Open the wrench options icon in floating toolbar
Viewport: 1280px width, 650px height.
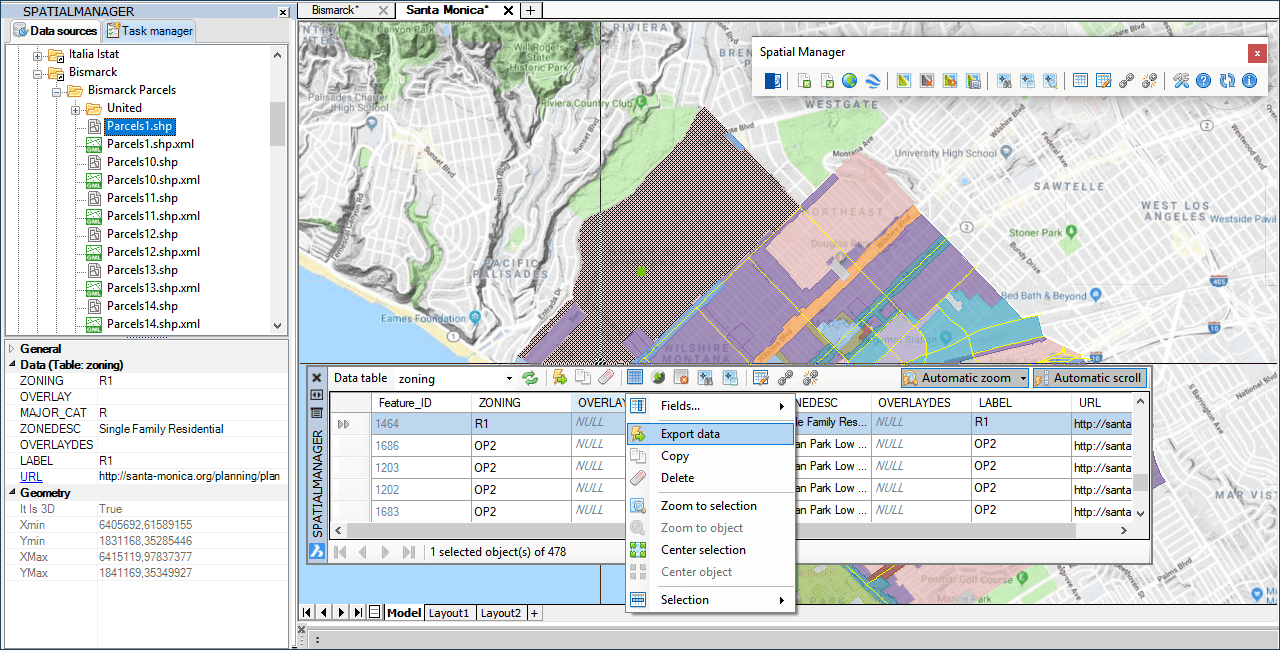(1181, 81)
